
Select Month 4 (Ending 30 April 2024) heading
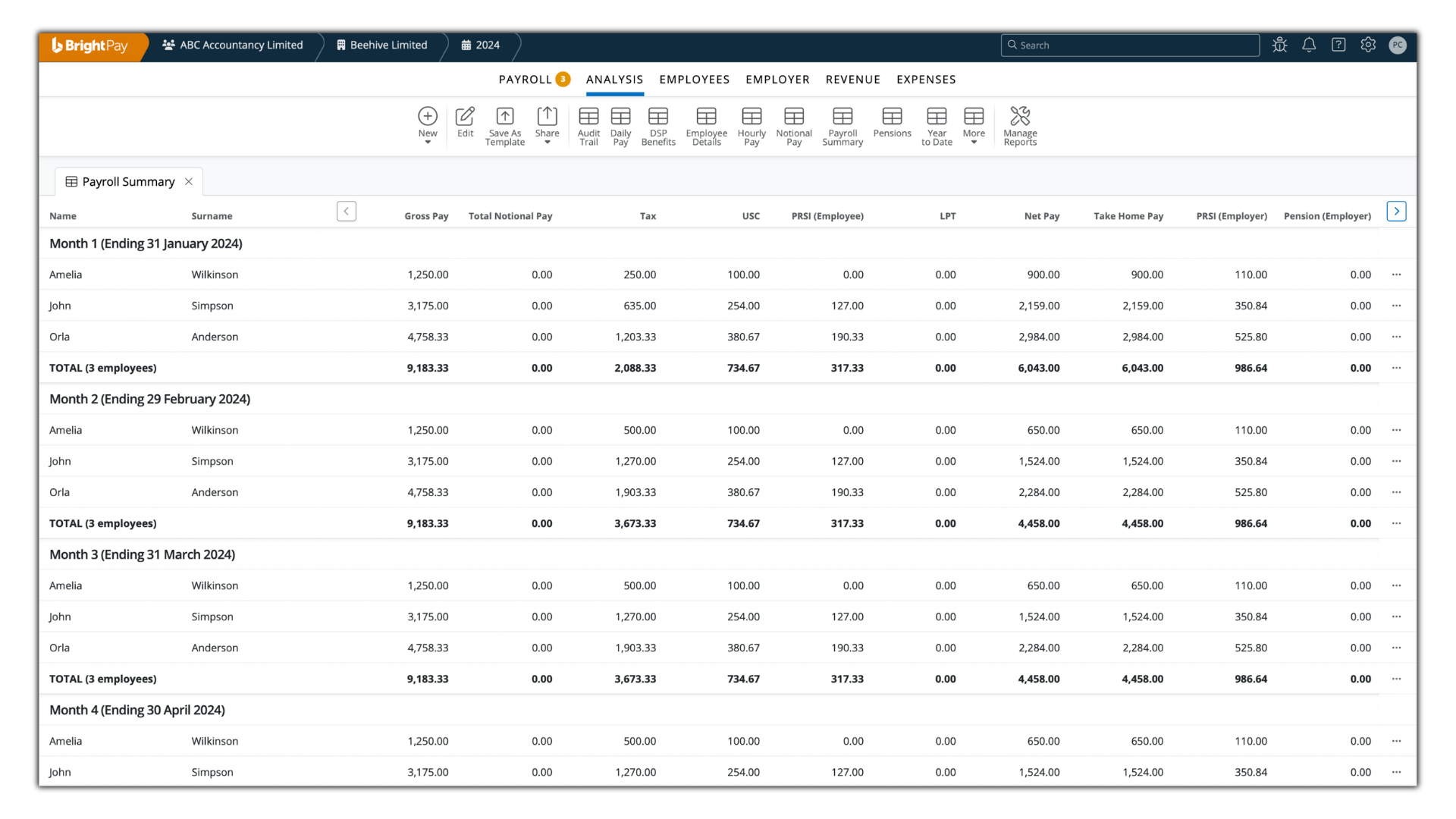tap(137, 710)
